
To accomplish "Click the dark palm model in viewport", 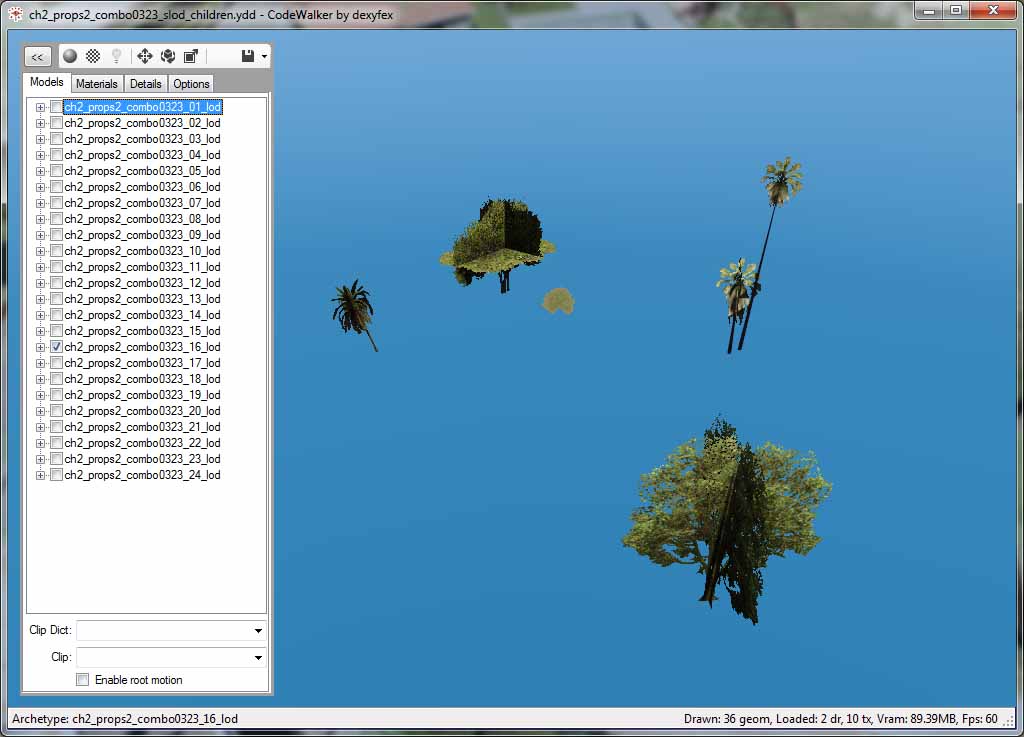I will pyautogui.click(x=354, y=315).
